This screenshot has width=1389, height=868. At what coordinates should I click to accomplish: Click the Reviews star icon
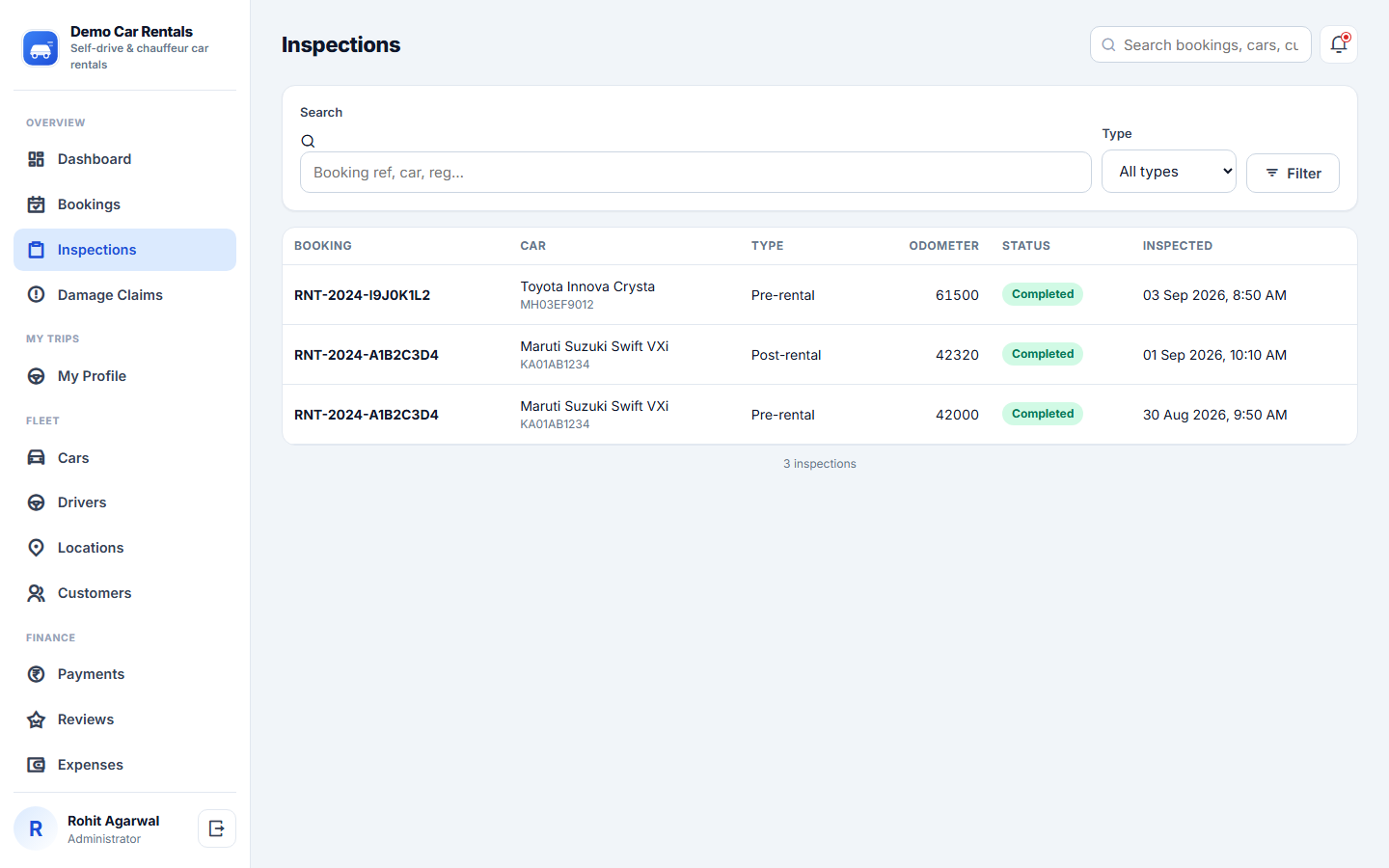tap(36, 719)
